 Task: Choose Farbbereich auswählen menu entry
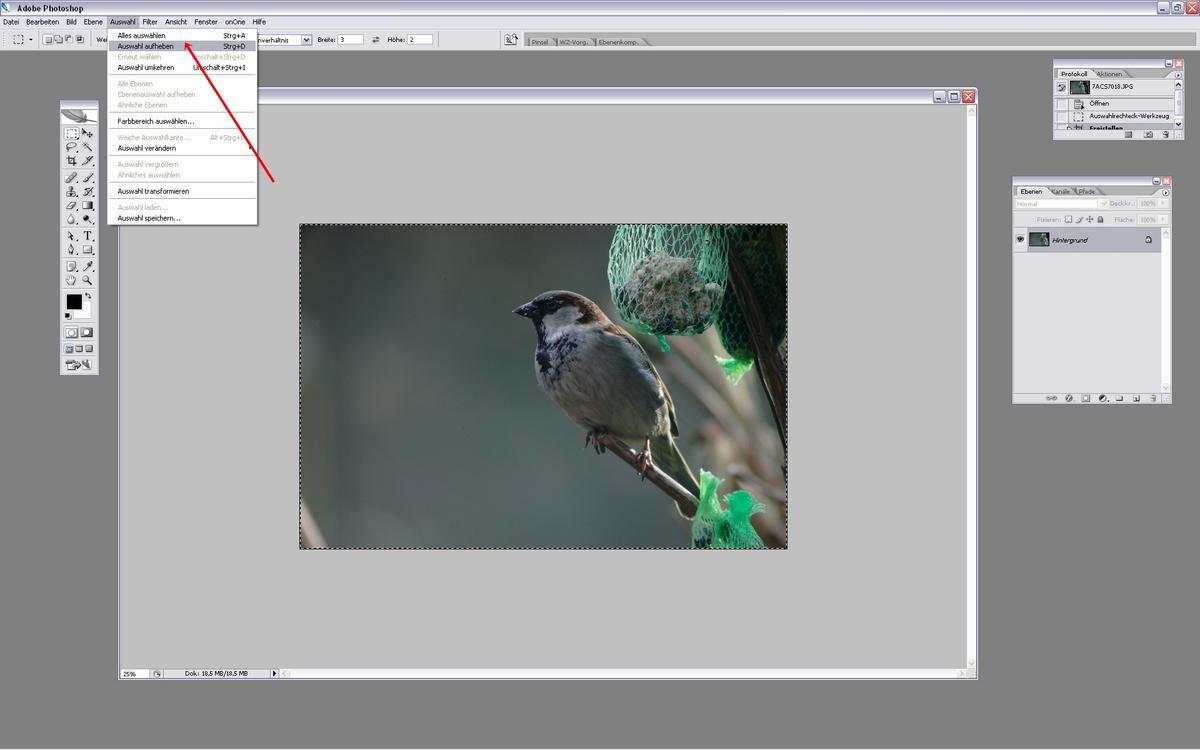coord(182,121)
